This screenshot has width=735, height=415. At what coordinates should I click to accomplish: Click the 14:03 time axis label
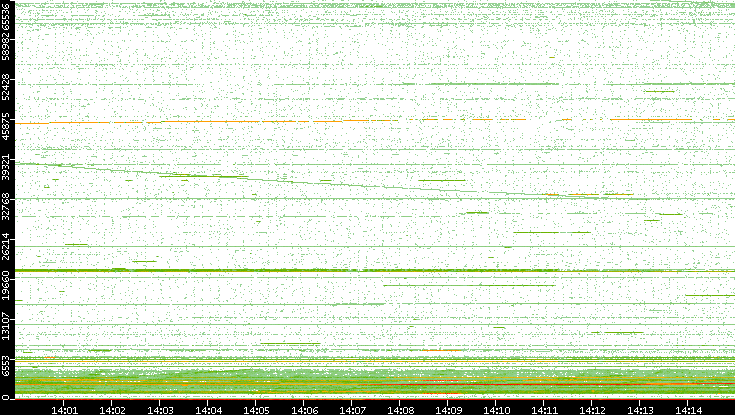pyautogui.click(x=160, y=408)
